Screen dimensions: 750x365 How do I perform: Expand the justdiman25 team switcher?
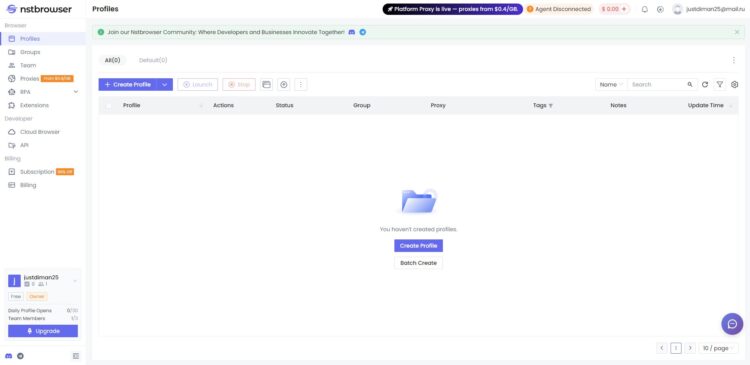coord(75,281)
